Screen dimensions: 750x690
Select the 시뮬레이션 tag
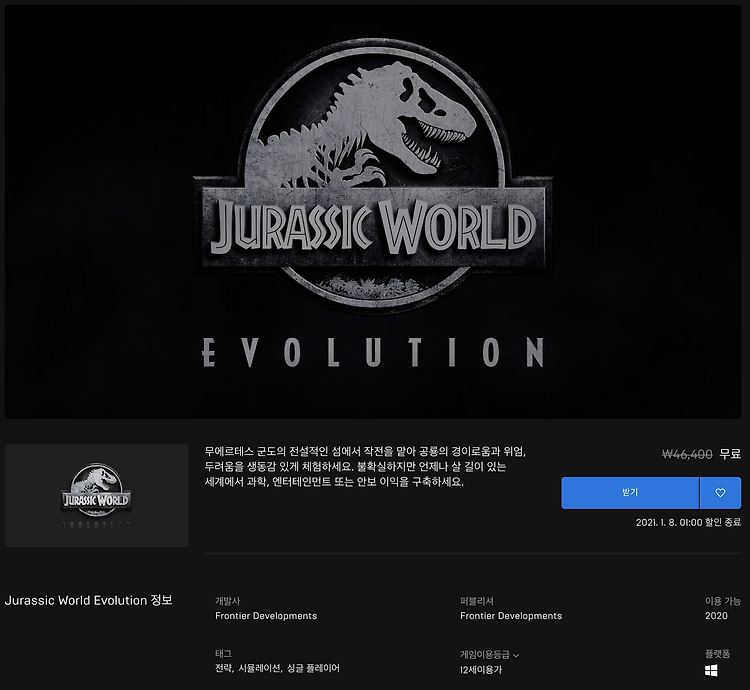point(260,668)
